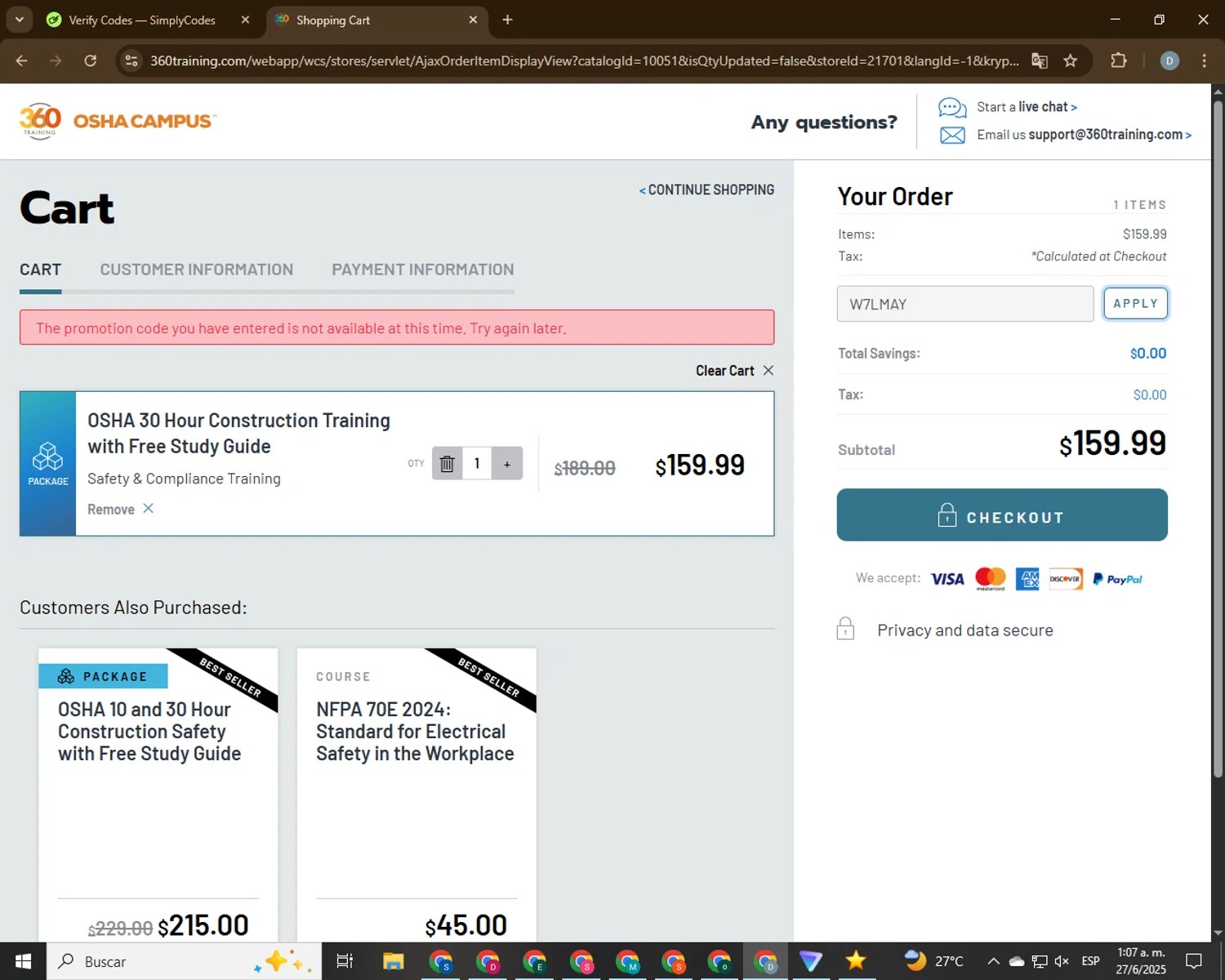Open a new browser tab
1225x980 pixels.
tap(507, 20)
